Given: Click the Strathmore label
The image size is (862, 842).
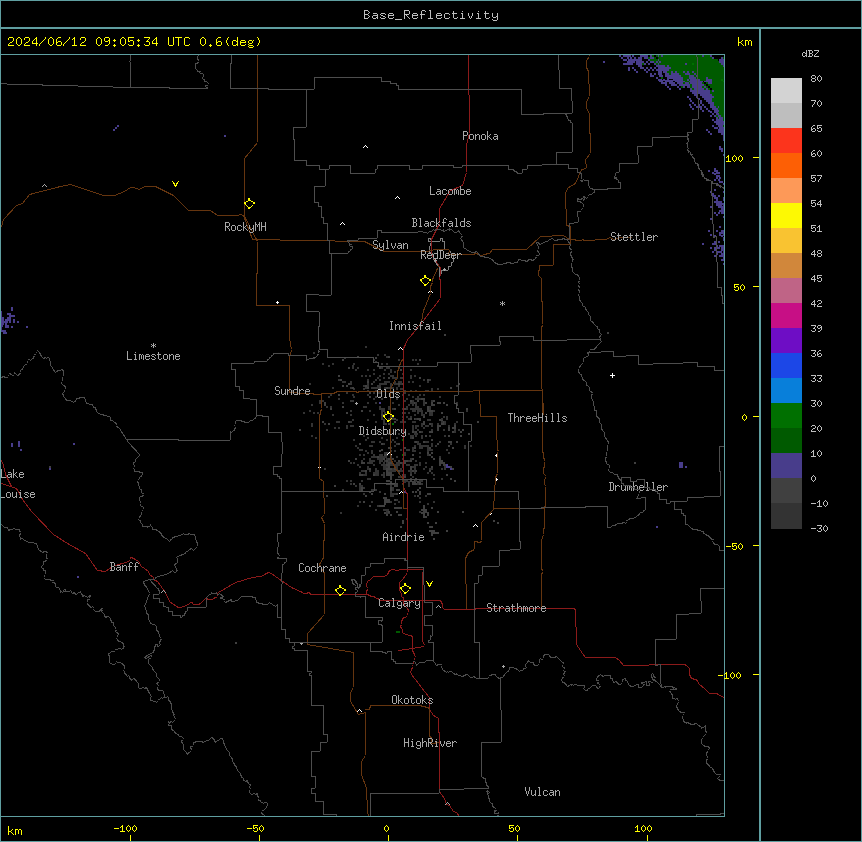Looking at the screenshot, I should [x=516, y=608].
